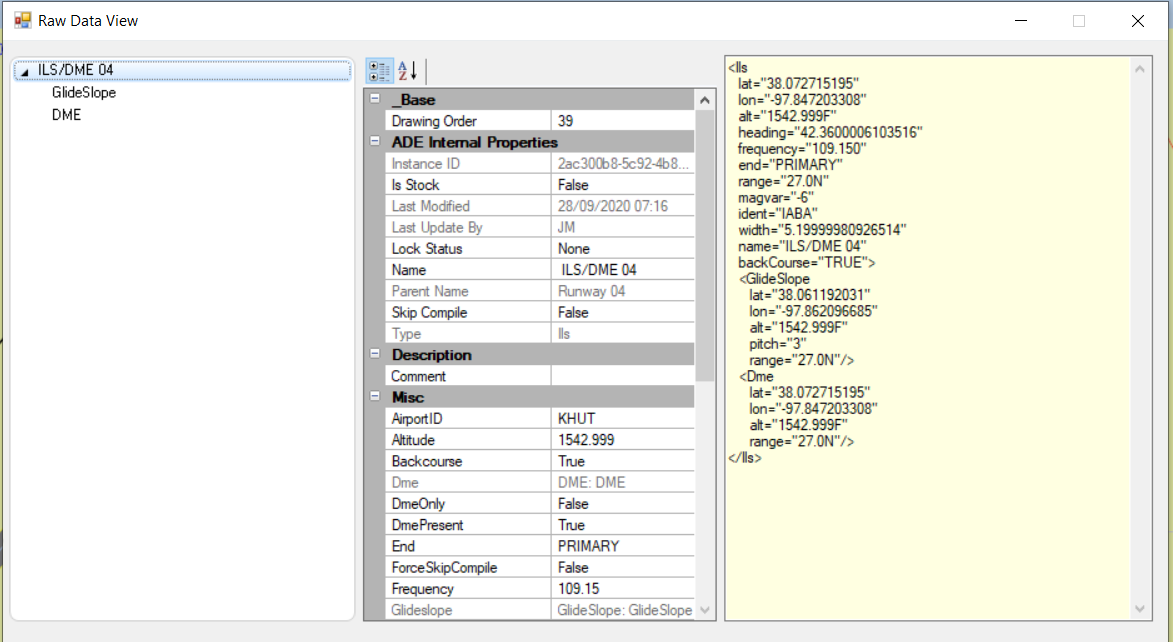The image size is (1173, 642).
Task: Click the property grid scrollbar thumb
Action: 705,245
